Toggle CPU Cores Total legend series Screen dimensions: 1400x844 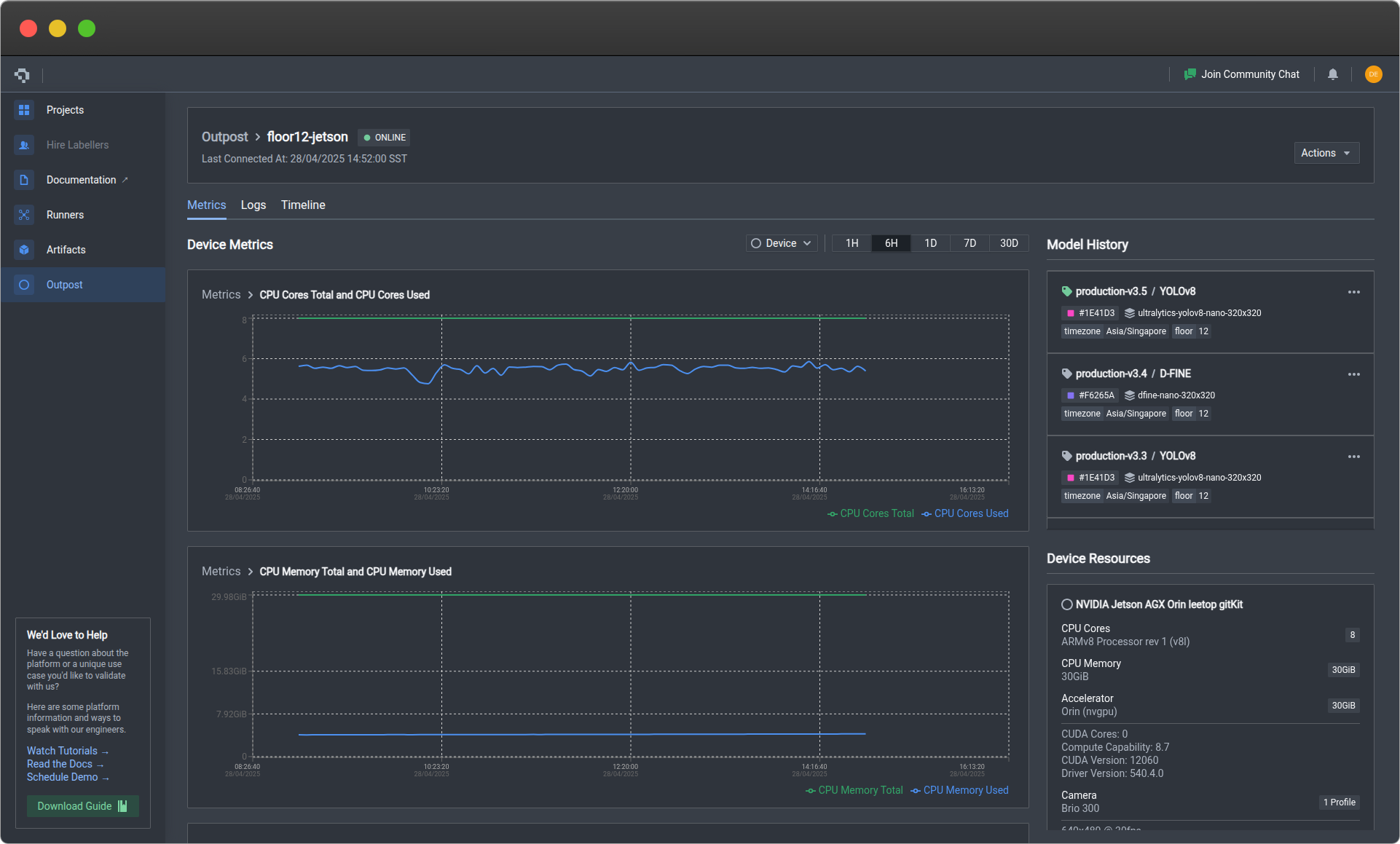tap(870, 513)
